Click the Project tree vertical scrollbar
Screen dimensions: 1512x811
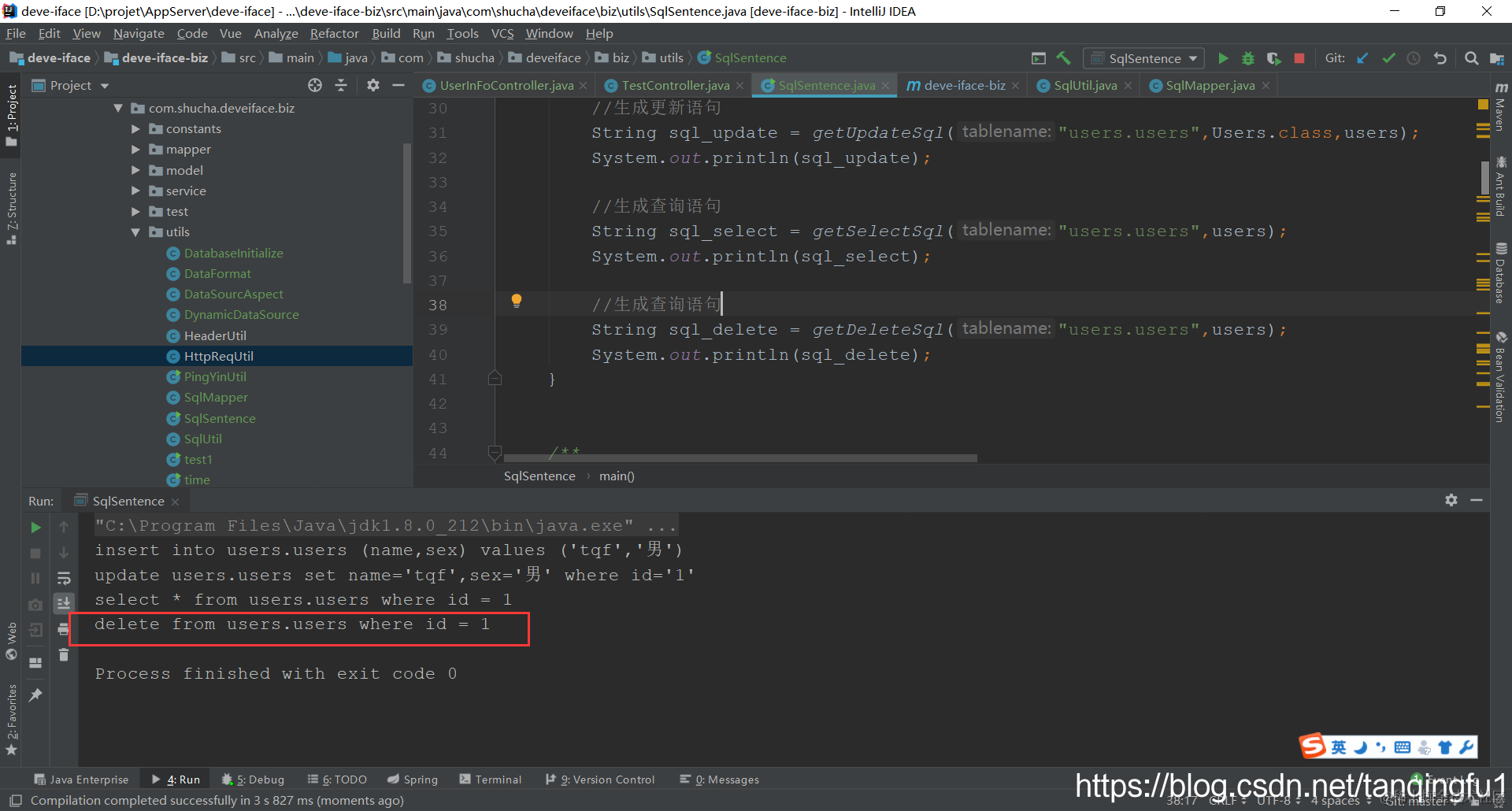[407, 213]
